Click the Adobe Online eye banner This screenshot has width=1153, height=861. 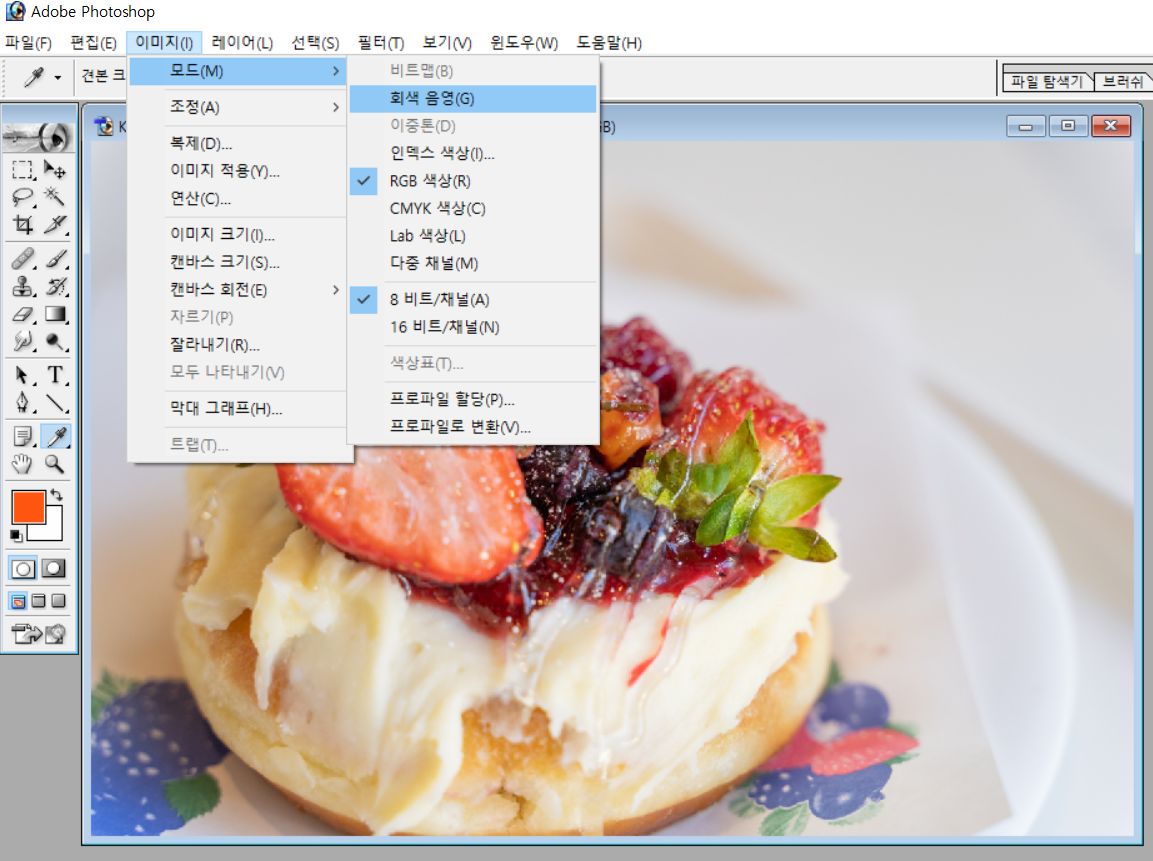click(38, 136)
